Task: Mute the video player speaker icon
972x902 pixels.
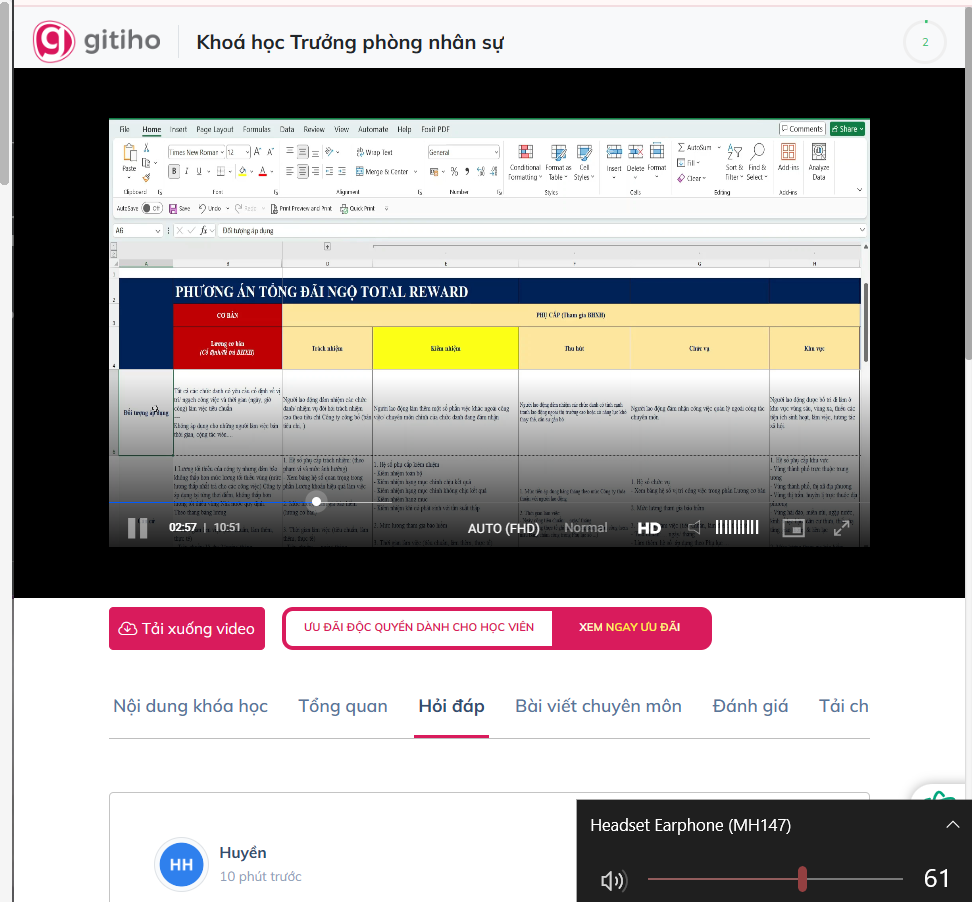Action: pyautogui.click(x=694, y=528)
